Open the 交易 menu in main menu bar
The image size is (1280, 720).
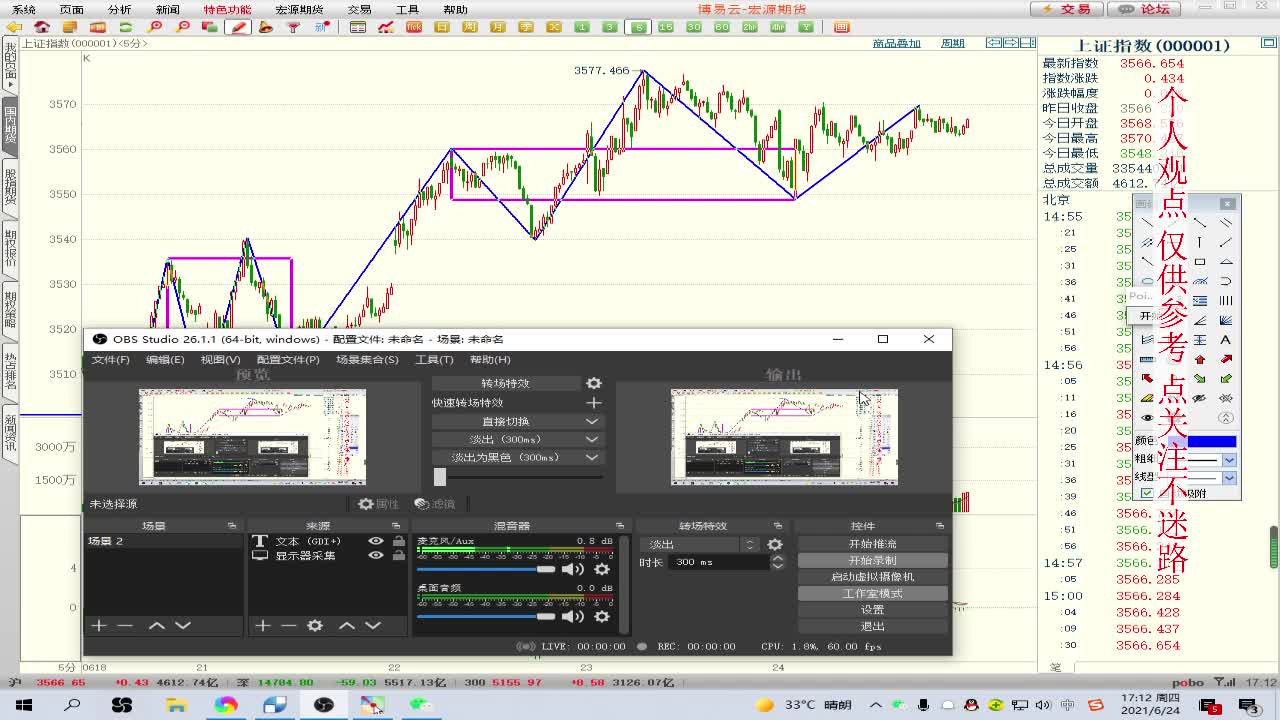tap(359, 9)
